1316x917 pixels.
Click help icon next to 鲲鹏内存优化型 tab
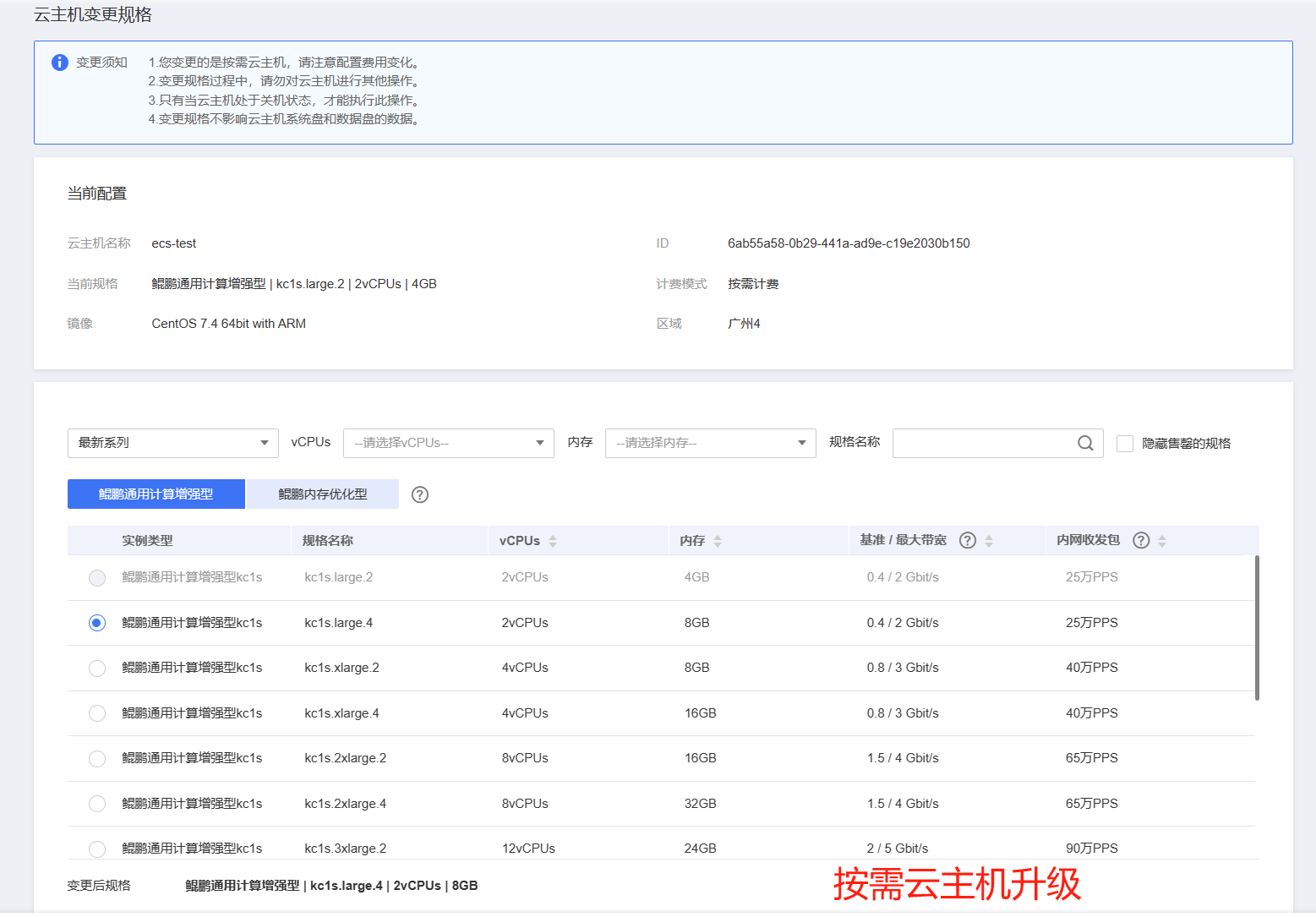tap(420, 494)
